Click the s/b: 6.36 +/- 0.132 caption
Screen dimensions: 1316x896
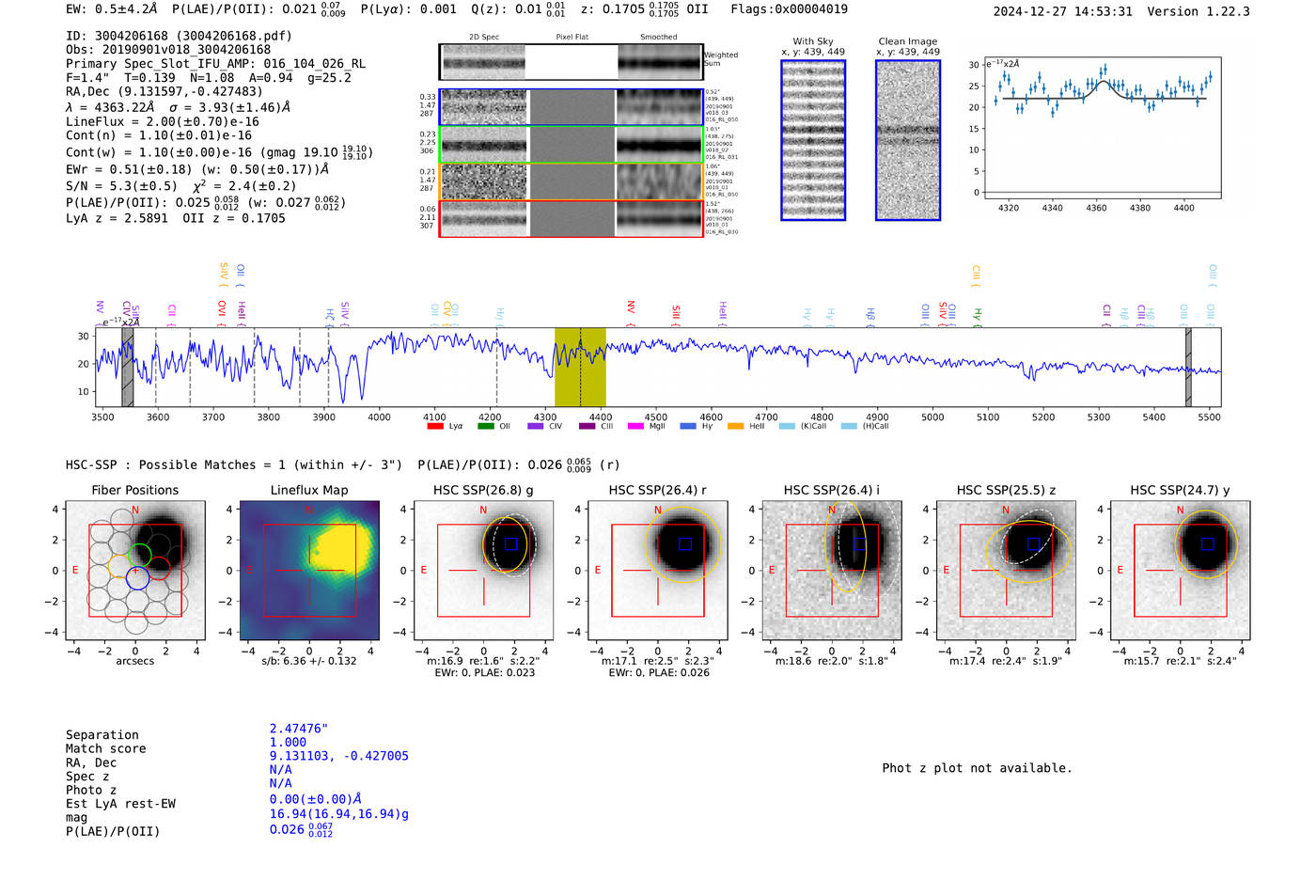309,661
